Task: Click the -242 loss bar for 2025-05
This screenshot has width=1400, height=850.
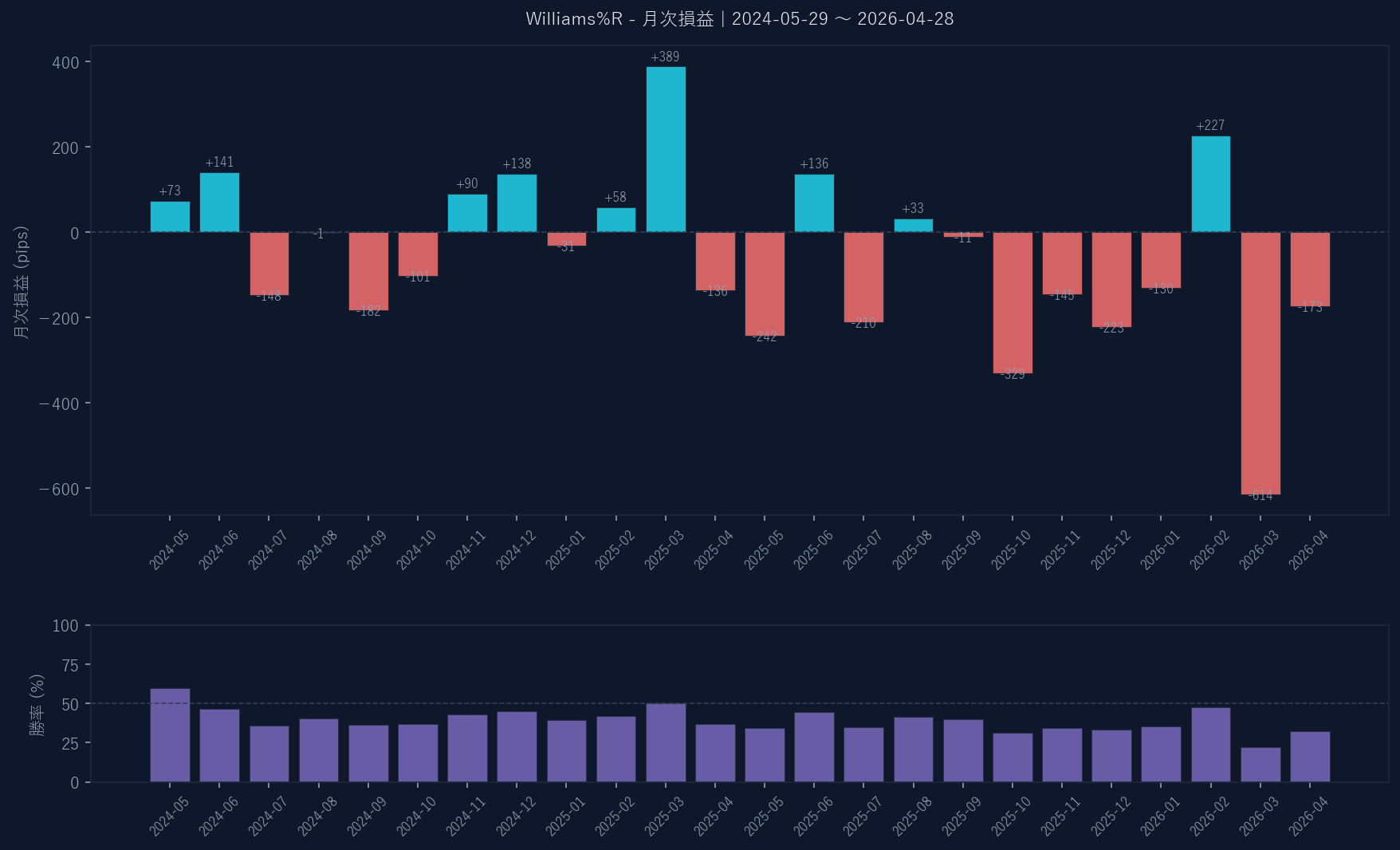Action: pos(765,284)
